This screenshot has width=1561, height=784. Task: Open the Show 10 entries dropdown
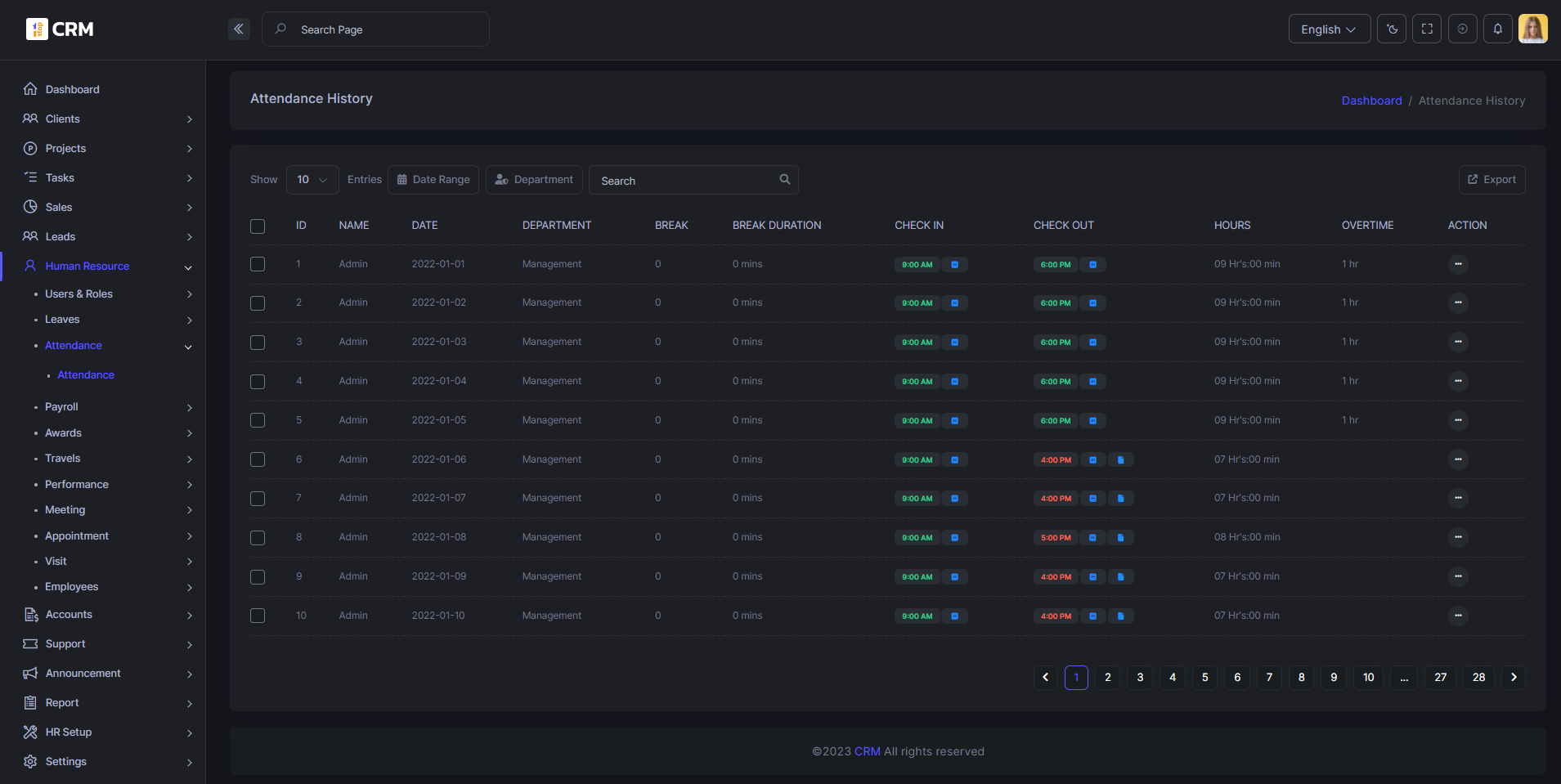pyautogui.click(x=312, y=180)
